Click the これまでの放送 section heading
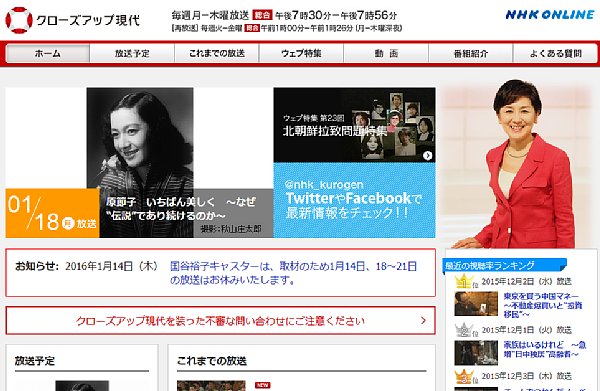The width and height of the screenshot is (600, 391). pyautogui.click(x=212, y=361)
